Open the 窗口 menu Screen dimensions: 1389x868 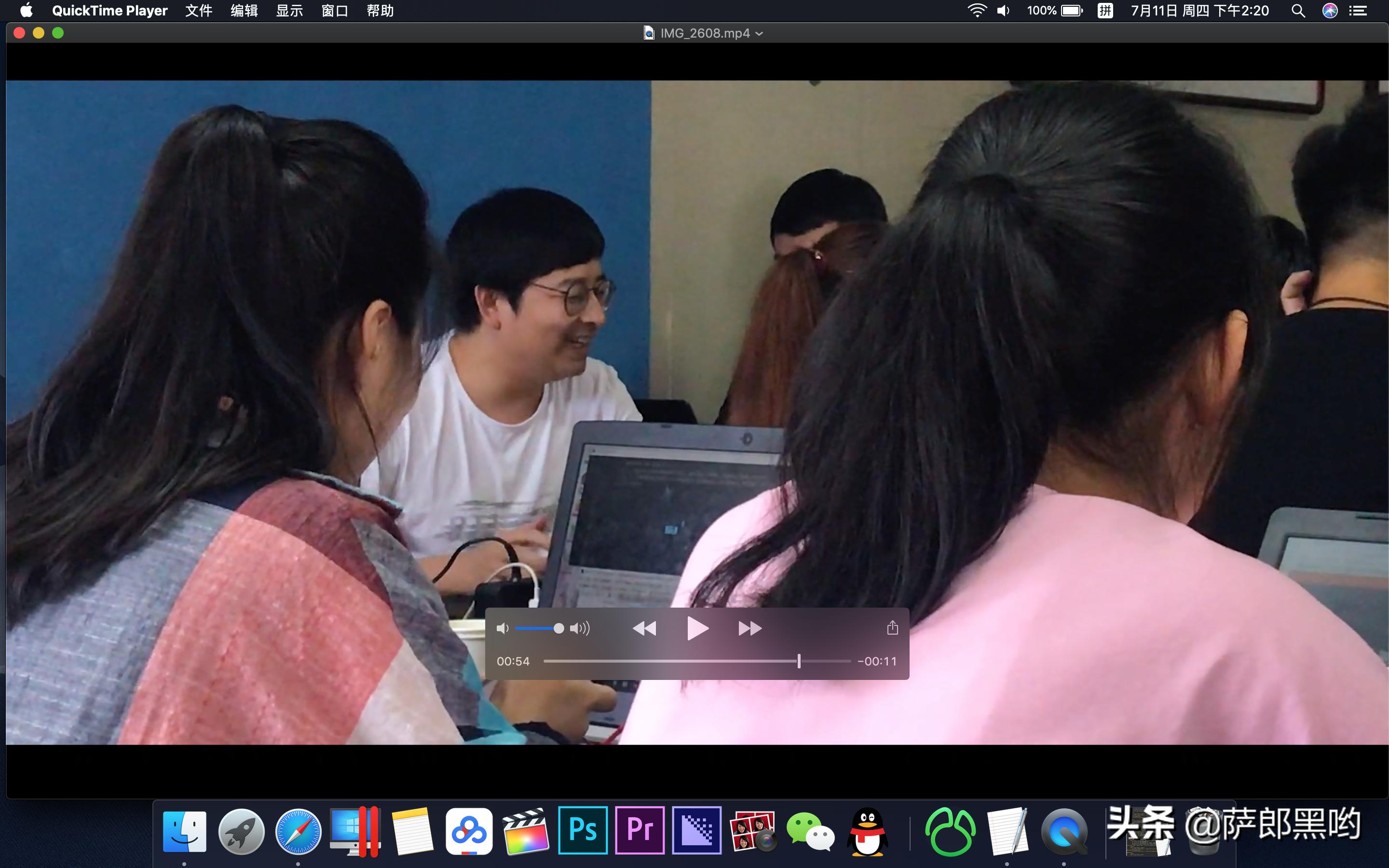point(335,10)
